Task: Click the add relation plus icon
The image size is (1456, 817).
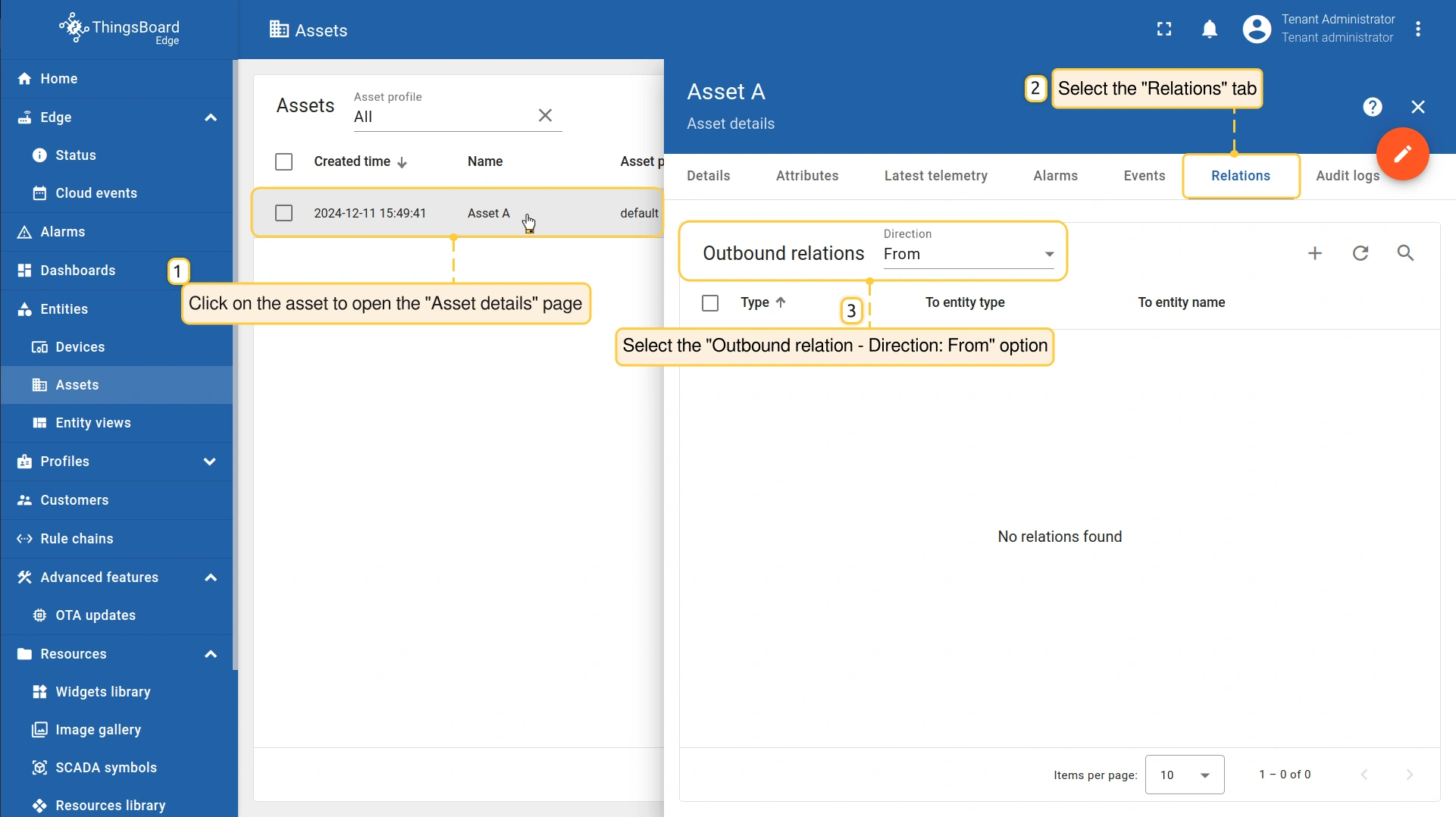Action: pyautogui.click(x=1315, y=253)
